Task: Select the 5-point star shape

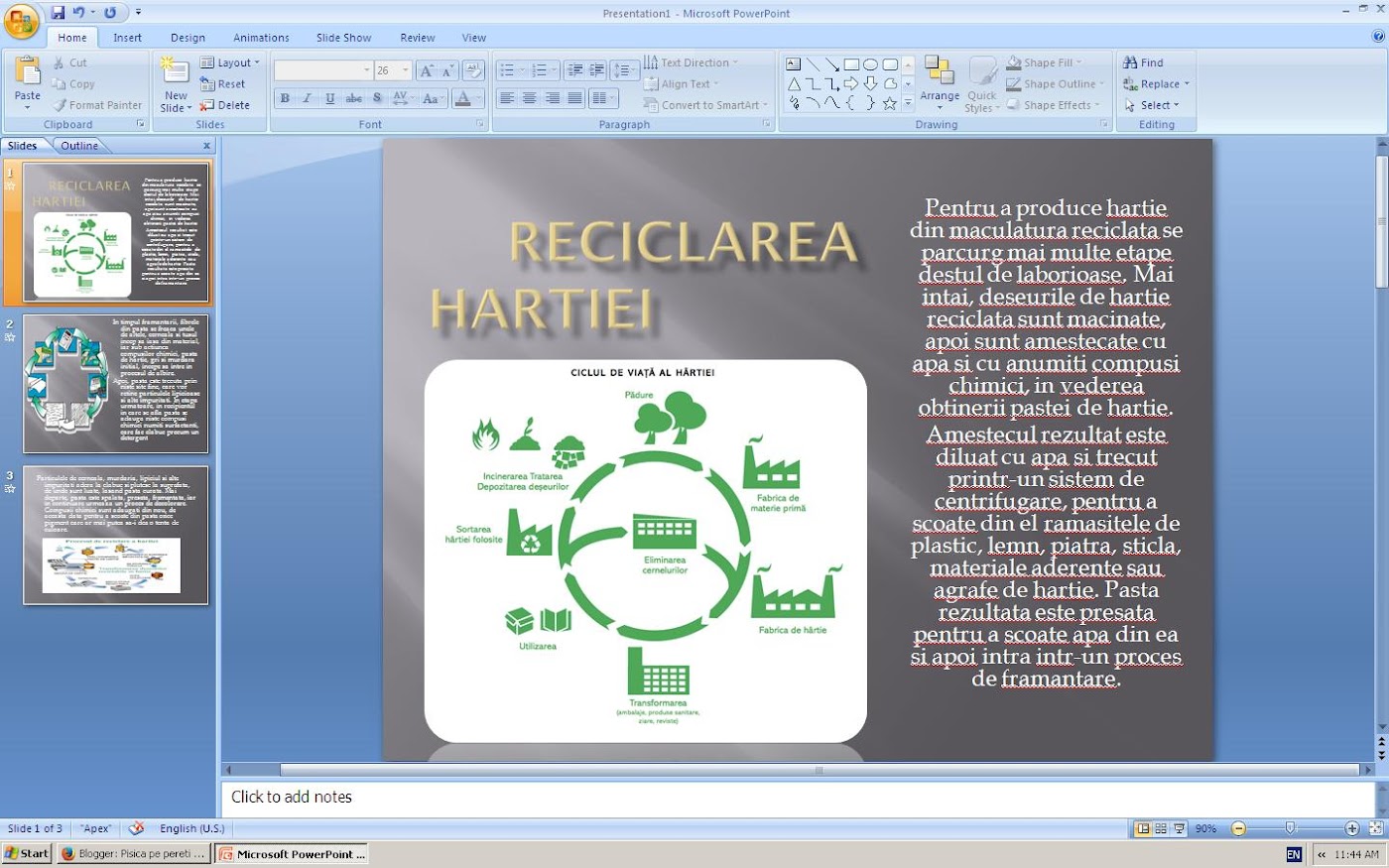Action: pos(889,103)
